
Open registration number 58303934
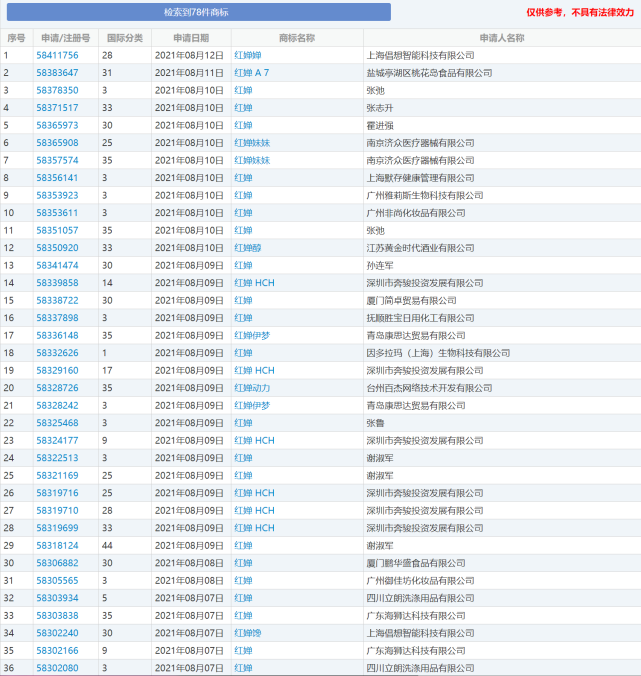point(57,598)
